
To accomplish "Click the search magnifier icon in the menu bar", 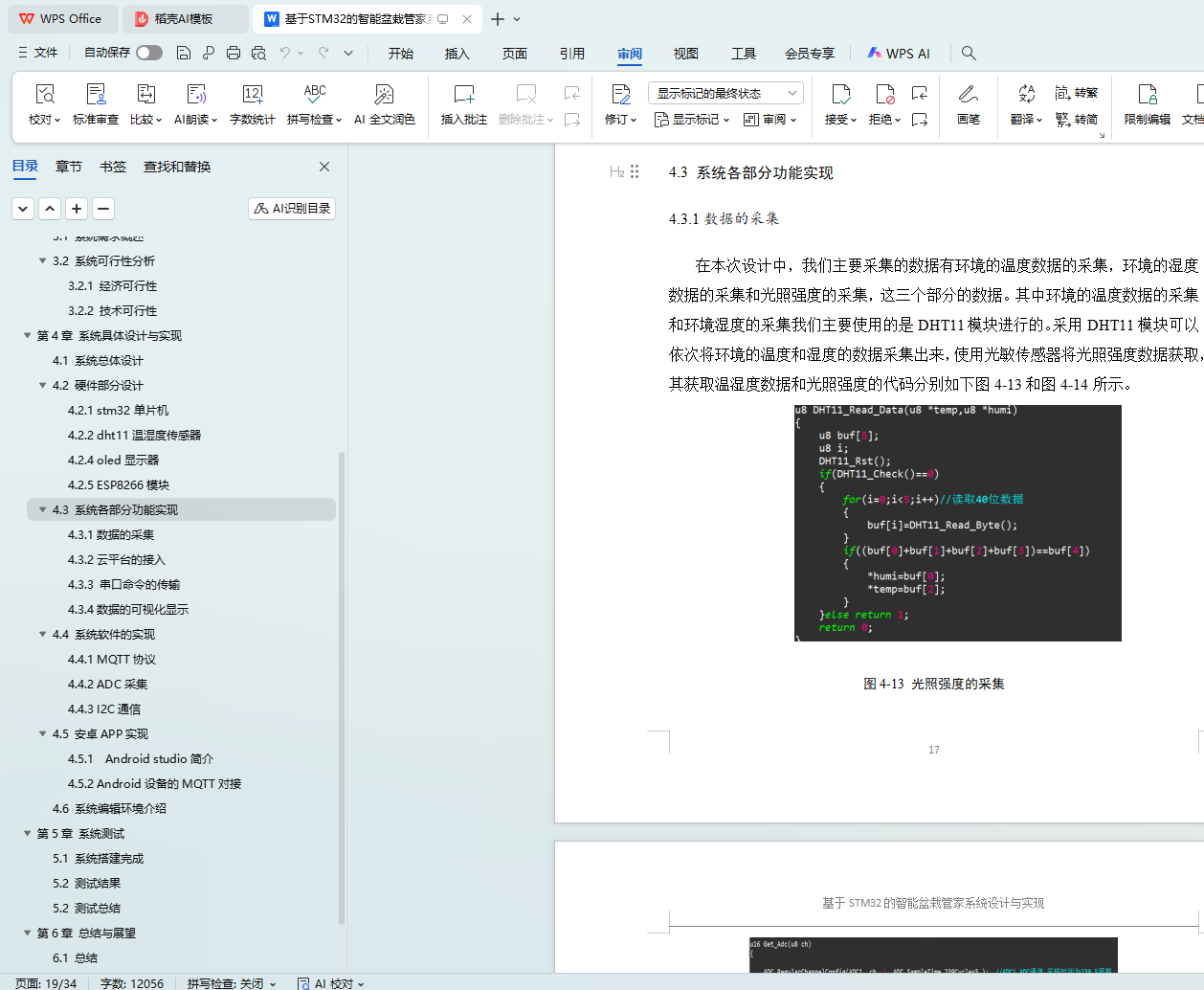I will coord(969,53).
